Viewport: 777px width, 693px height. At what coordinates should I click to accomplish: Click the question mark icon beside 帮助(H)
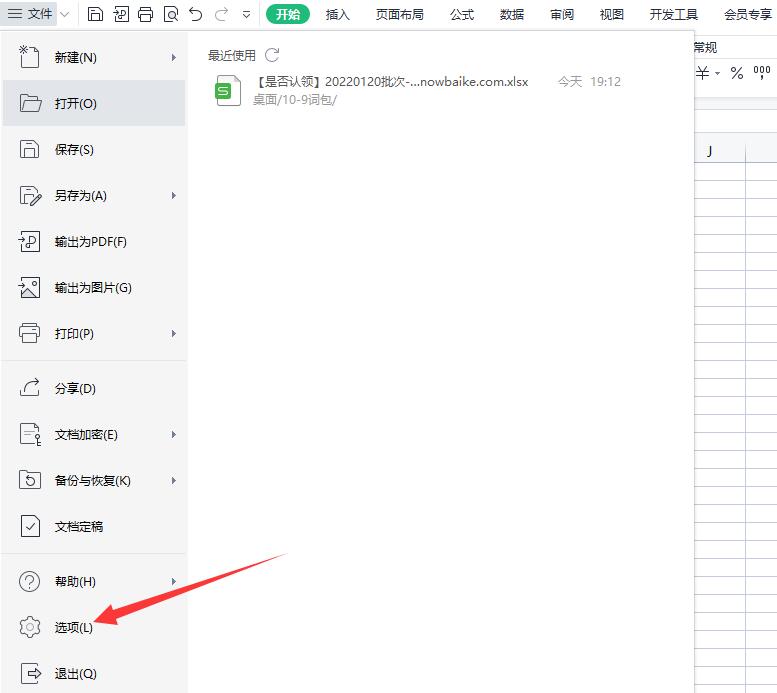coord(29,581)
